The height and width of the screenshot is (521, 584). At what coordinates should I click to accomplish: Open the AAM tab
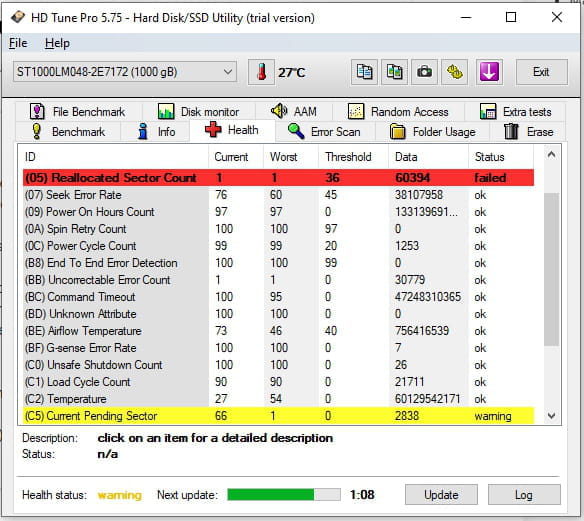coord(294,111)
